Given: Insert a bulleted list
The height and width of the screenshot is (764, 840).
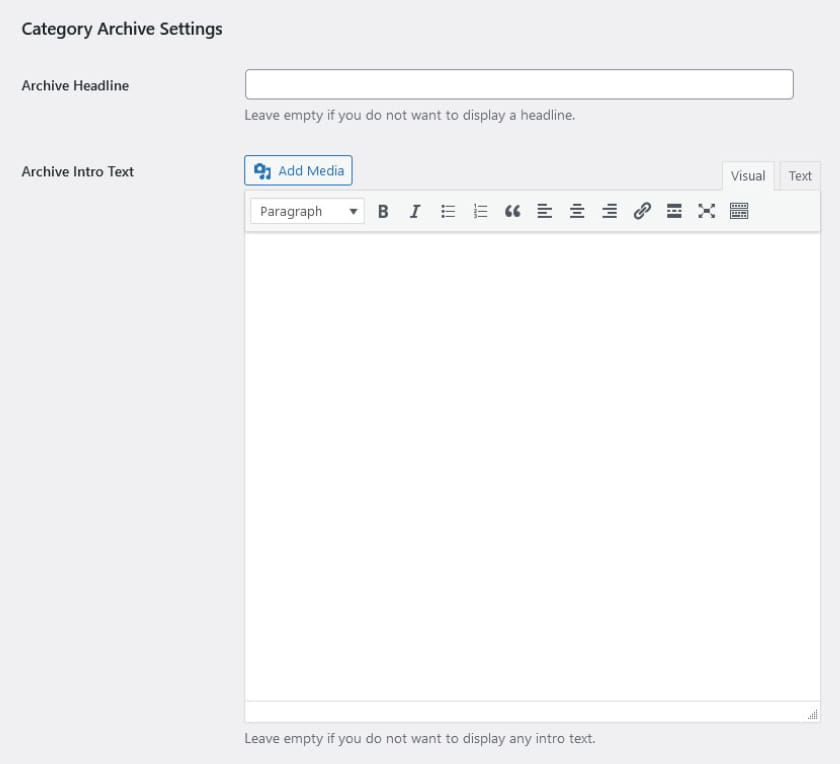Looking at the screenshot, I should point(448,211).
